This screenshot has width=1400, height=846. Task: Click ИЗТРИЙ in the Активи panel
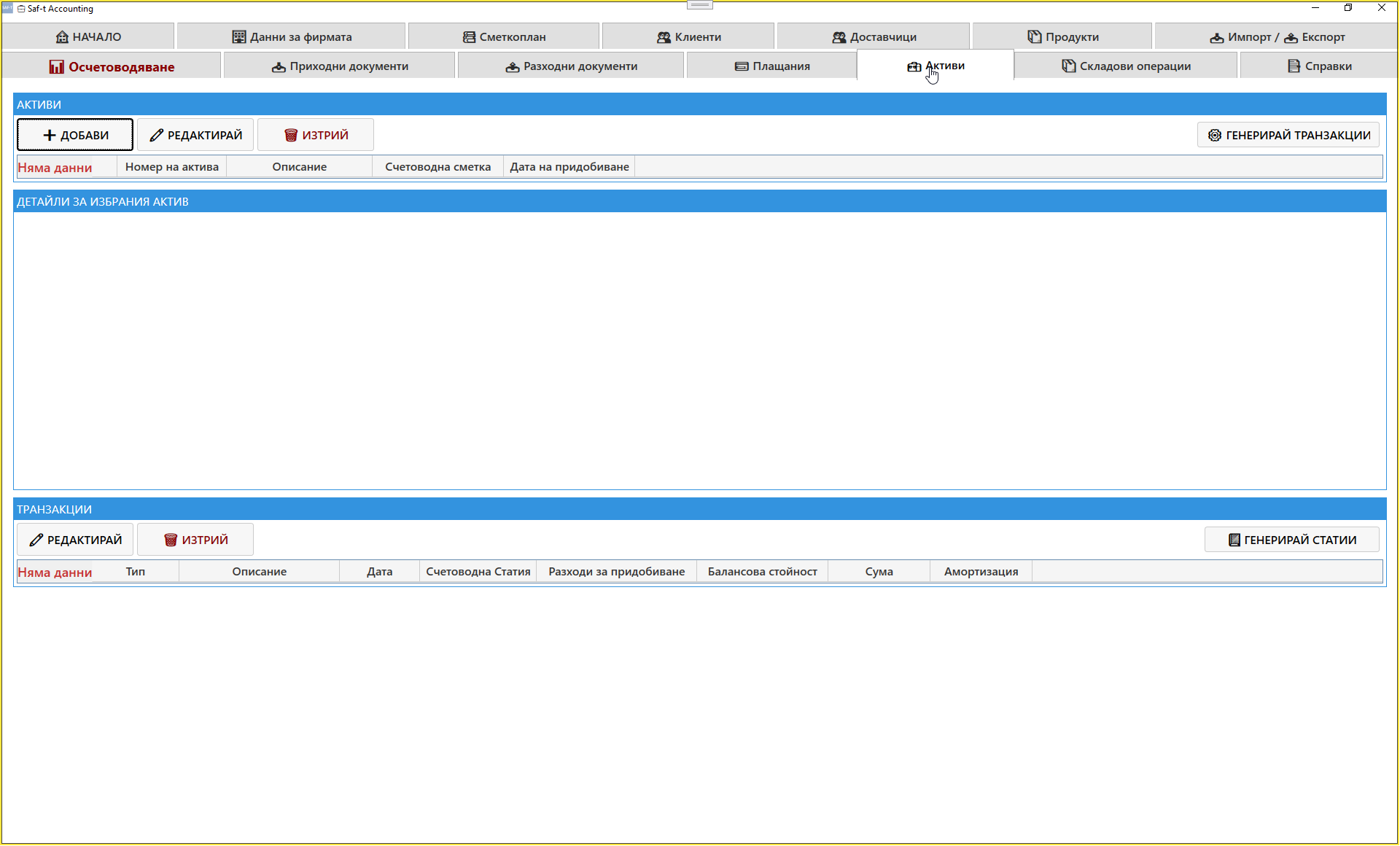coord(316,135)
